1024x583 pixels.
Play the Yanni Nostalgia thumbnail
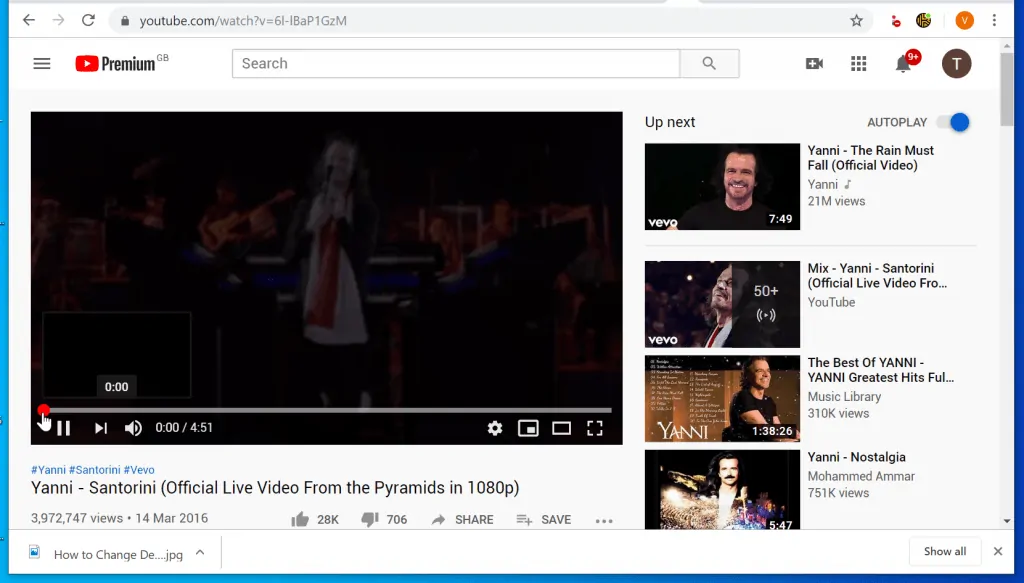coord(722,489)
